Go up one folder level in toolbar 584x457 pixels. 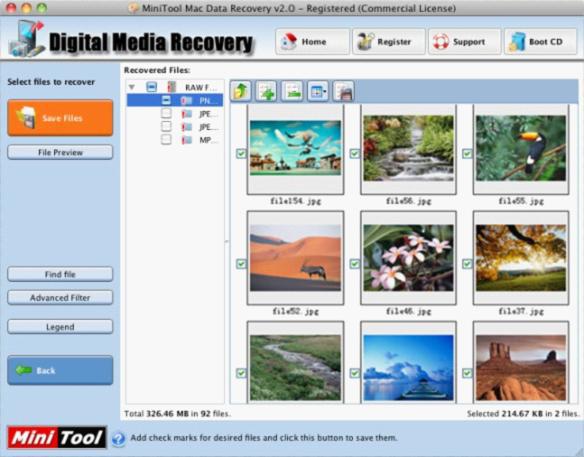(x=241, y=91)
